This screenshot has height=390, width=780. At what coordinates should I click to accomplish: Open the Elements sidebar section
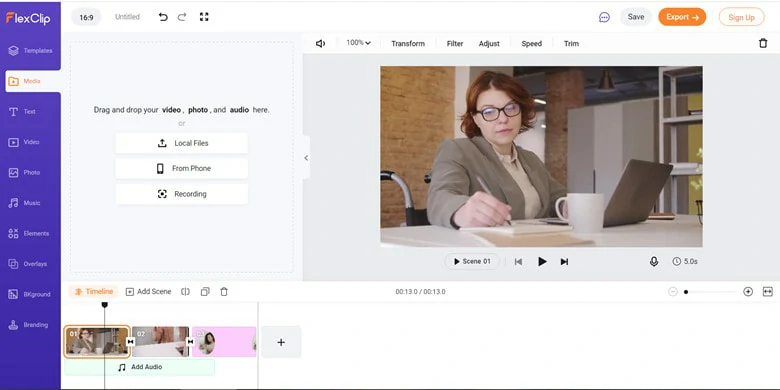click(x=28, y=233)
